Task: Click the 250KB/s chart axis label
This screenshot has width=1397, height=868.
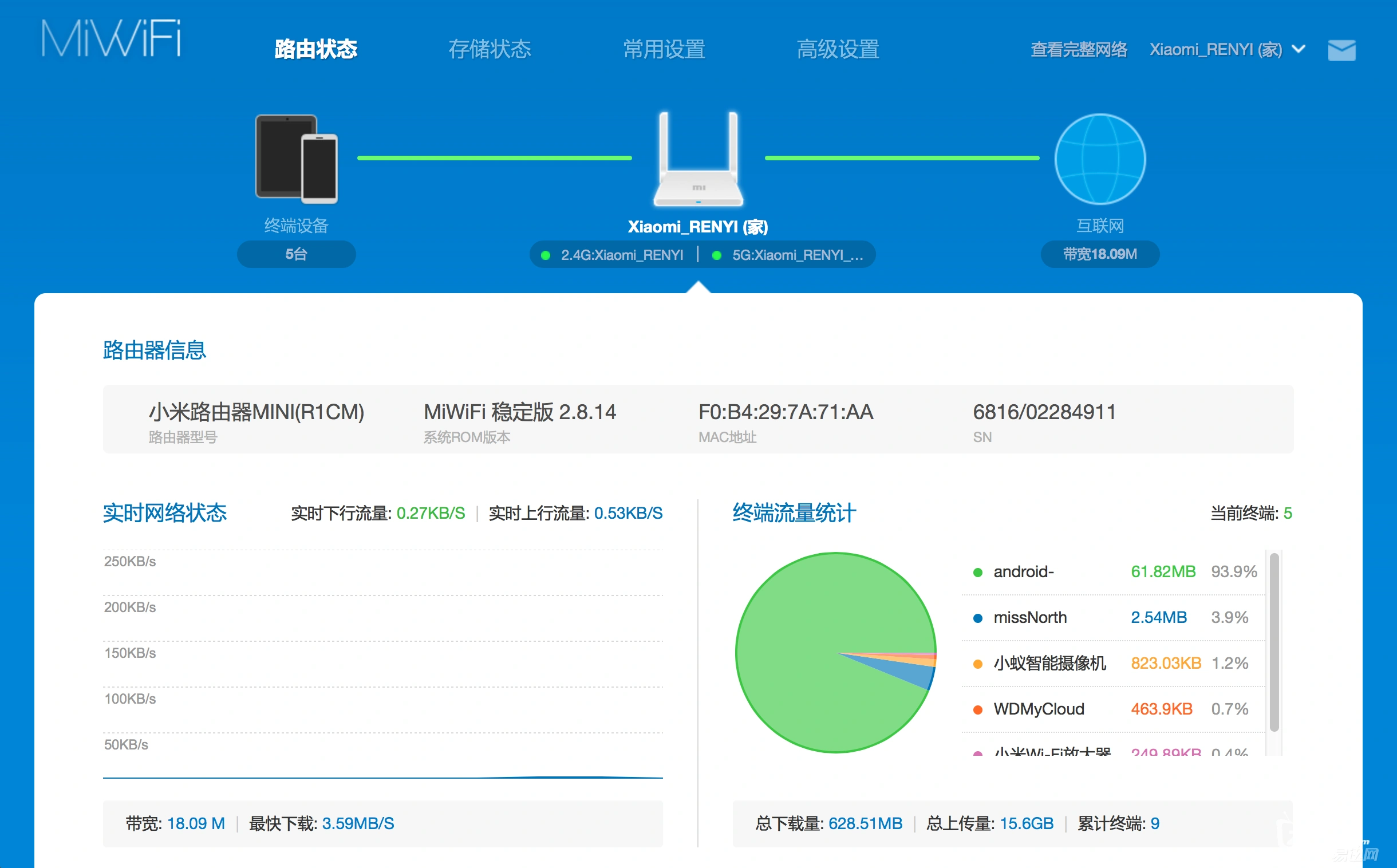Action: coord(130,562)
